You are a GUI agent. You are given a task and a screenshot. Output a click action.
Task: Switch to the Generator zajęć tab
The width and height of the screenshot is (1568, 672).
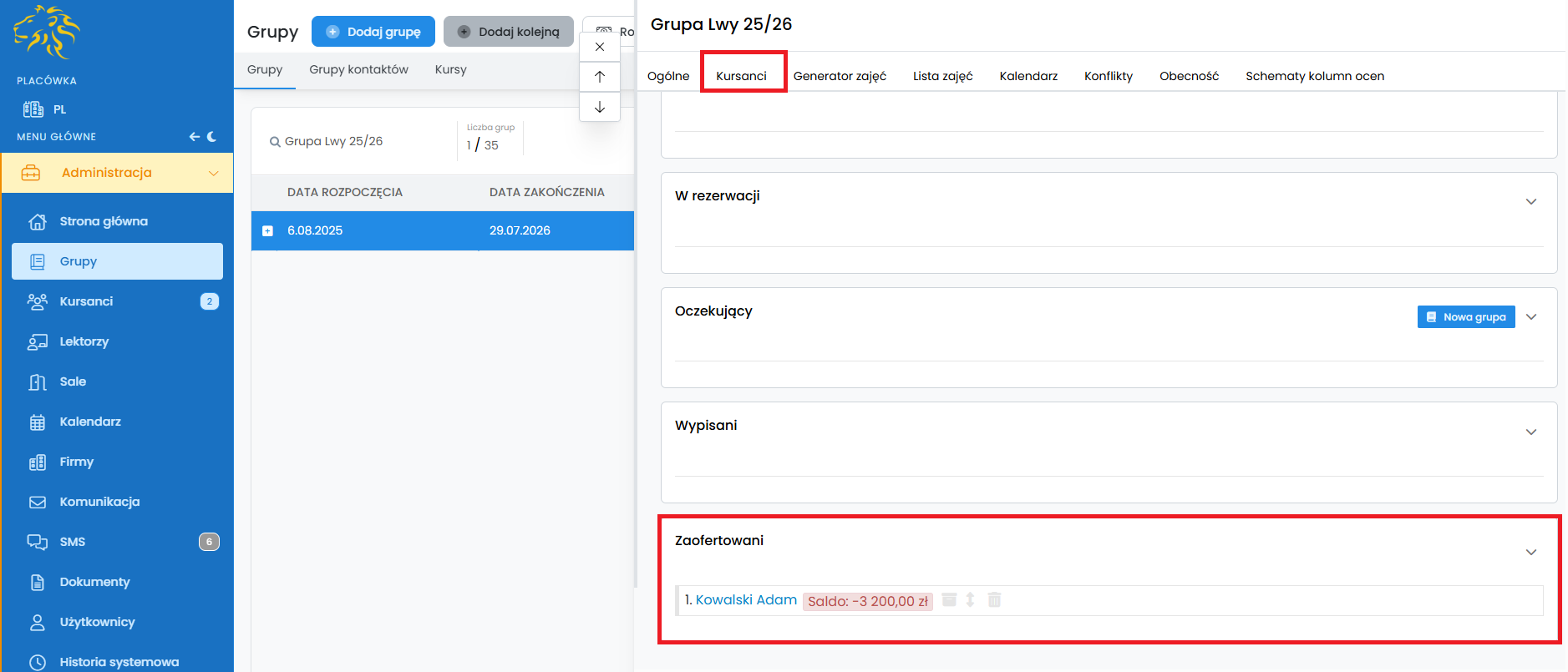point(839,76)
